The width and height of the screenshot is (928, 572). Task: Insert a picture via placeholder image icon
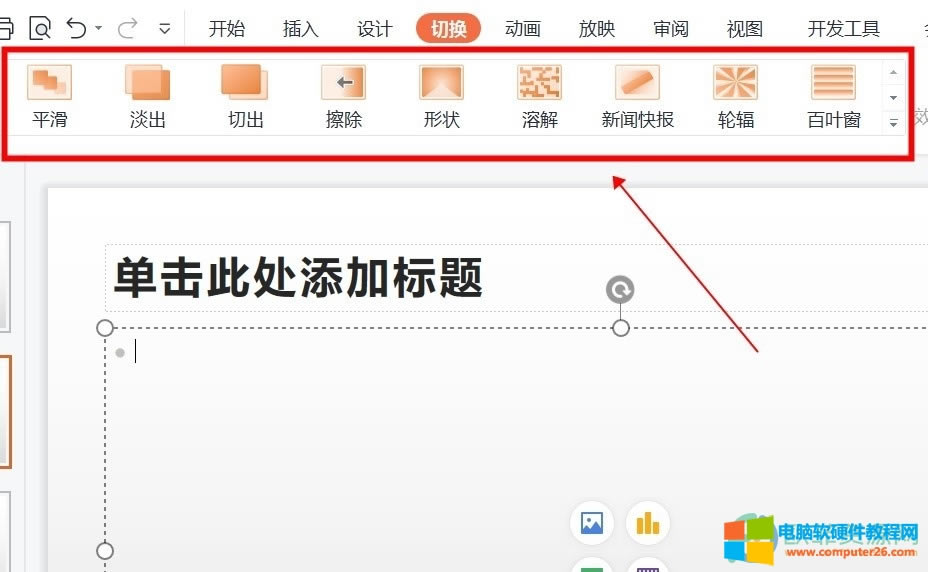[x=591, y=522]
